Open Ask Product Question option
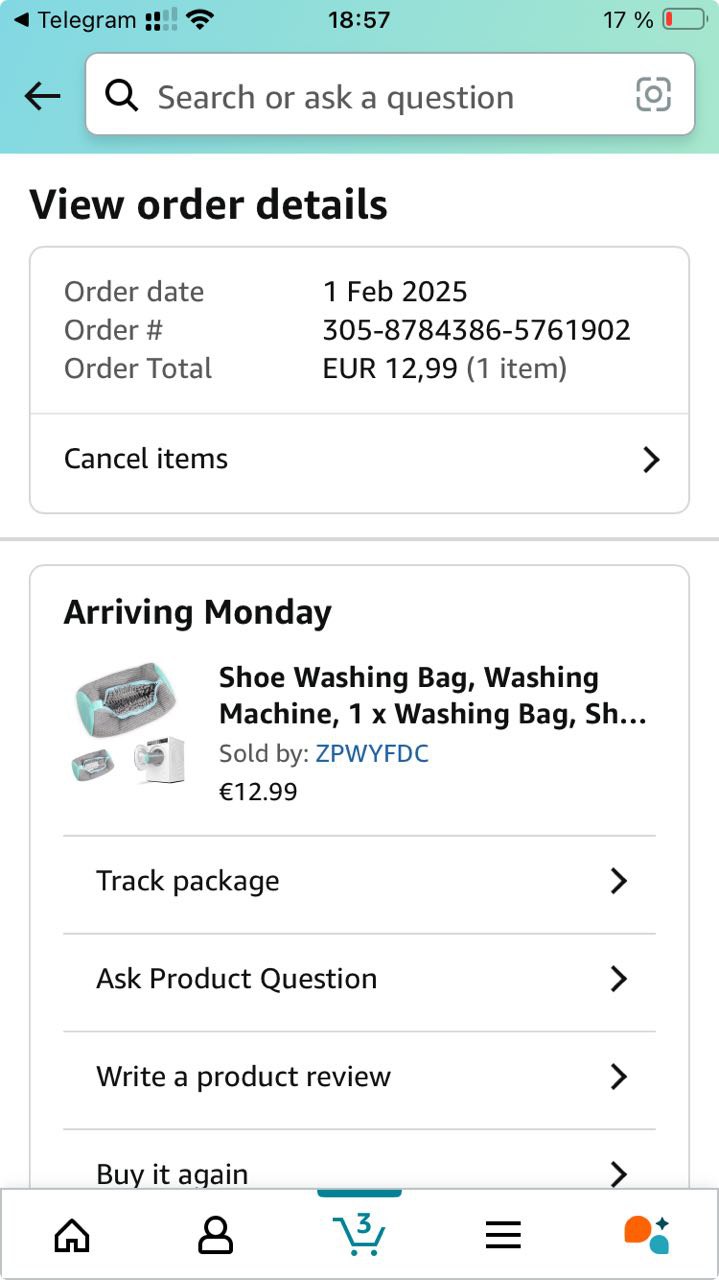Viewport: 719px width, 1280px height. click(x=237, y=979)
